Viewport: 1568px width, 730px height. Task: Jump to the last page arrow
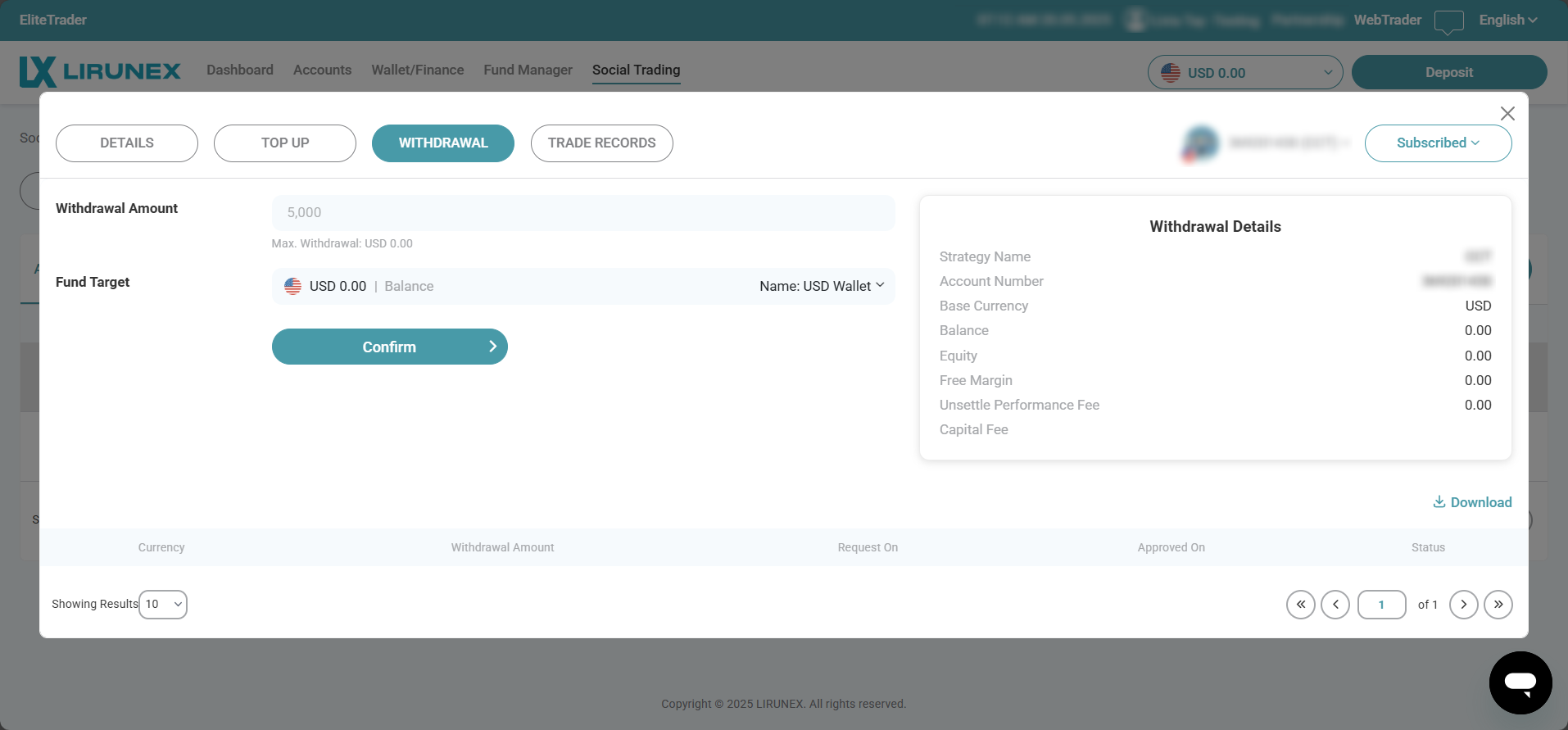coord(1498,605)
